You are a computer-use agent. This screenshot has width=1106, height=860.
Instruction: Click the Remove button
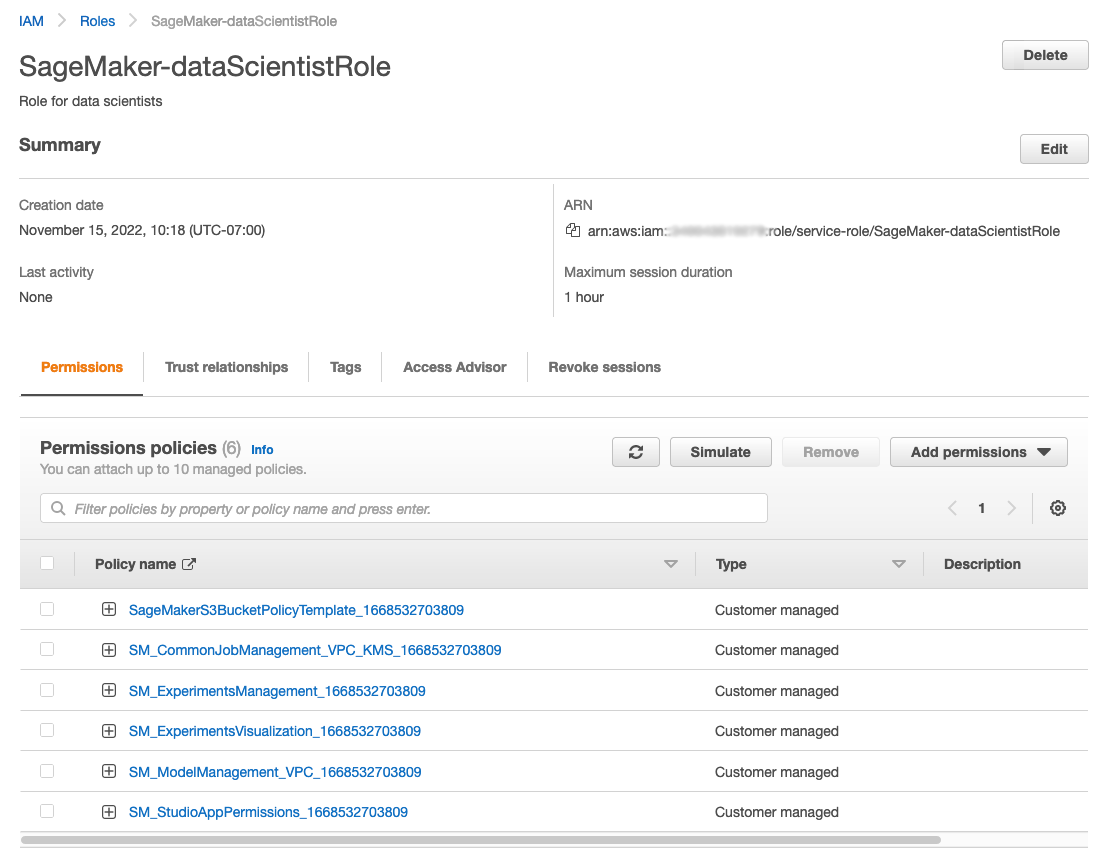coord(831,452)
